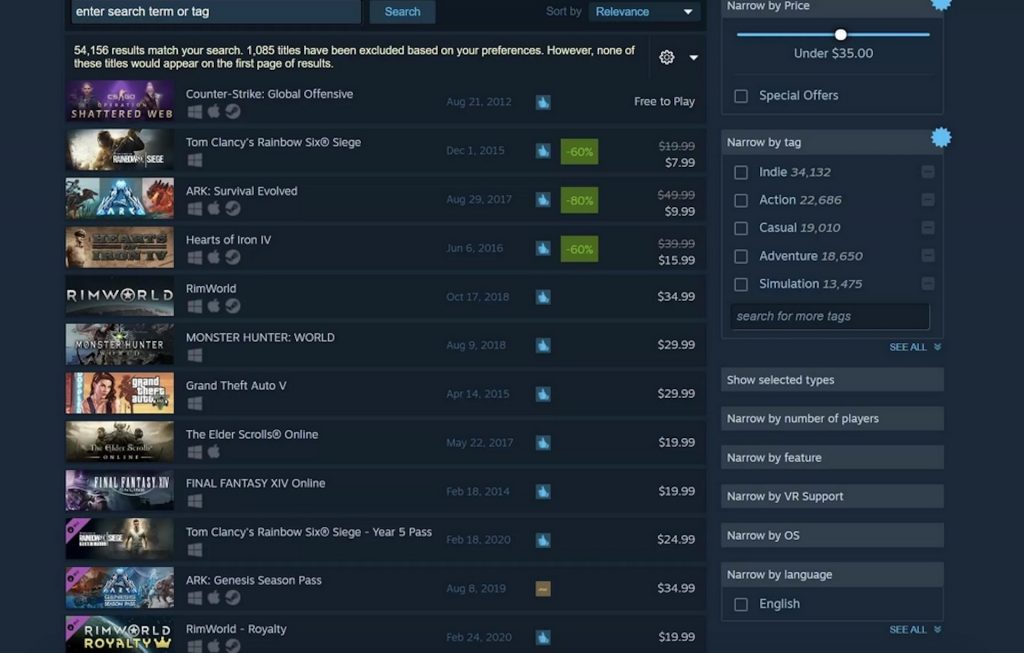This screenshot has width=1024, height=653.
Task: Click SteamOS icon under RimWorld base game
Action: pos(232,306)
